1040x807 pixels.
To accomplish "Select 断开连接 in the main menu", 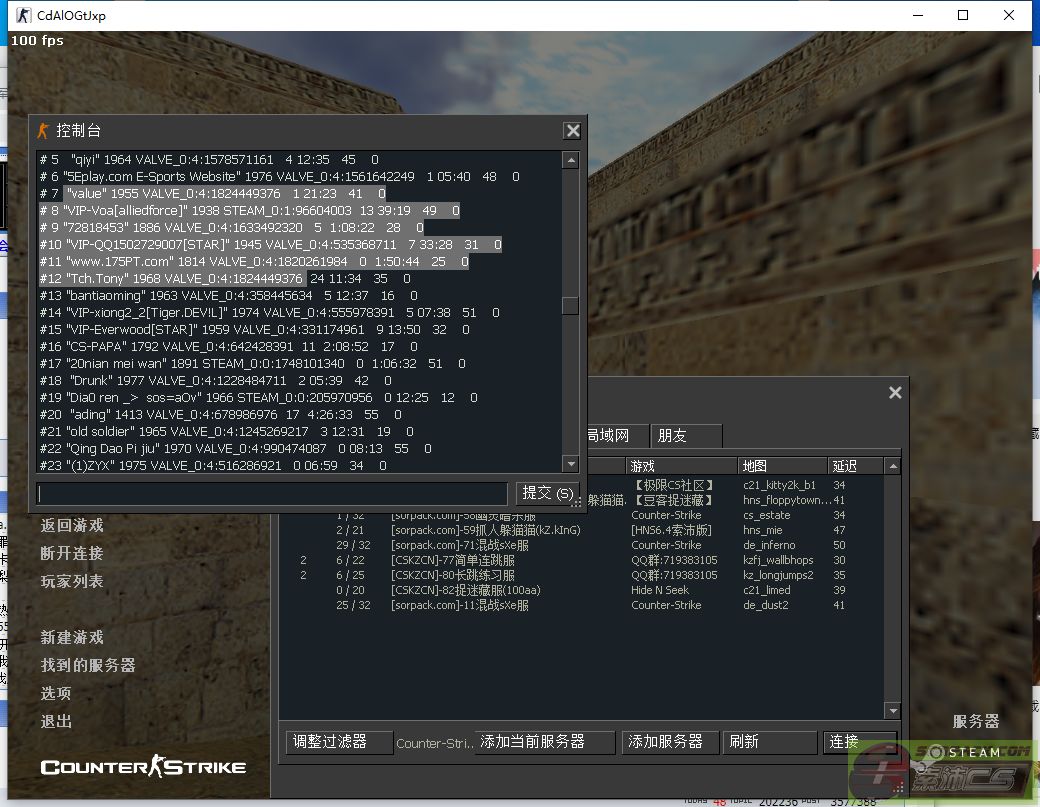I will tap(72, 553).
